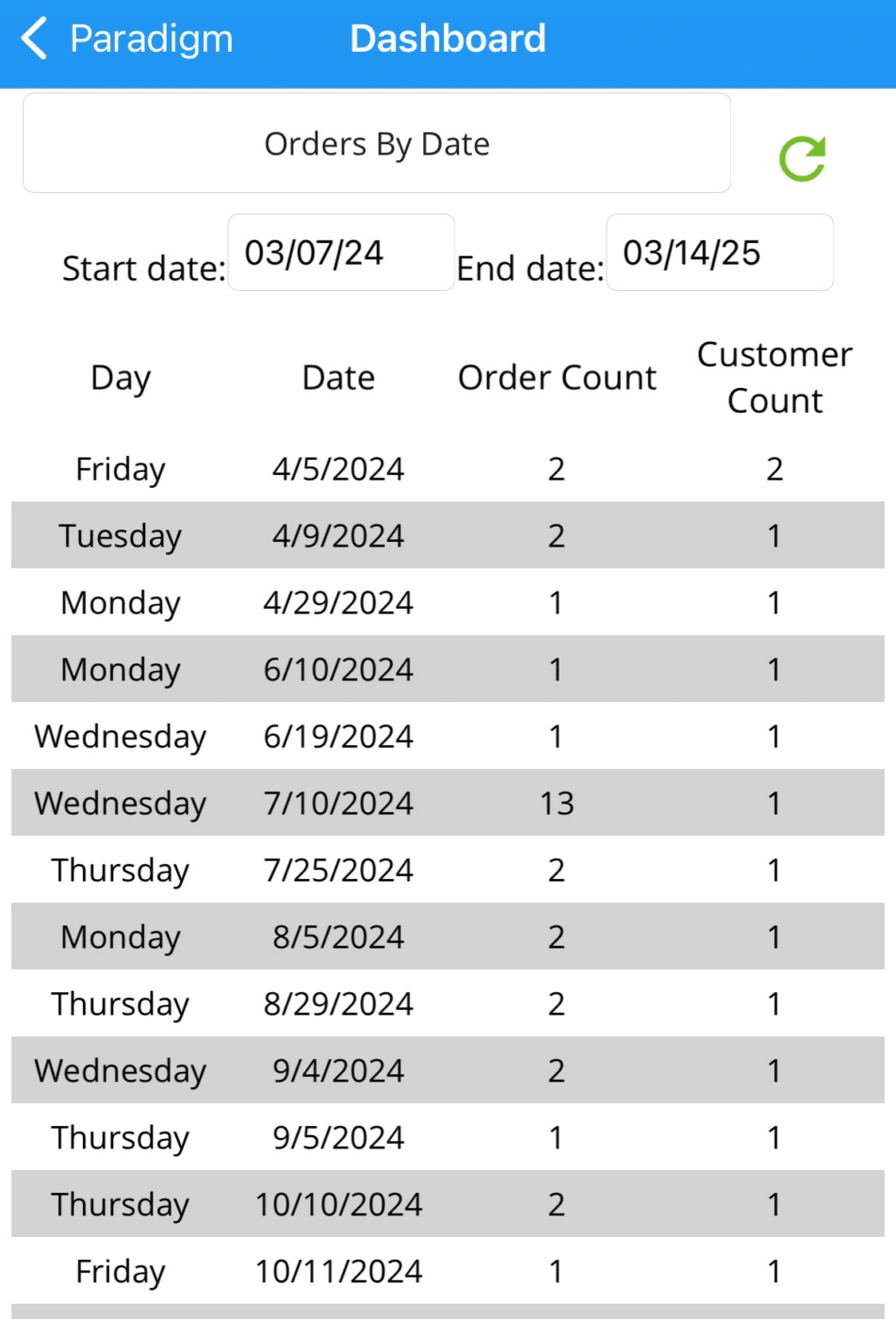Viewport: 896px width, 1319px height.
Task: Select the Wednesday 9/4/2024 row
Action: [x=448, y=1070]
